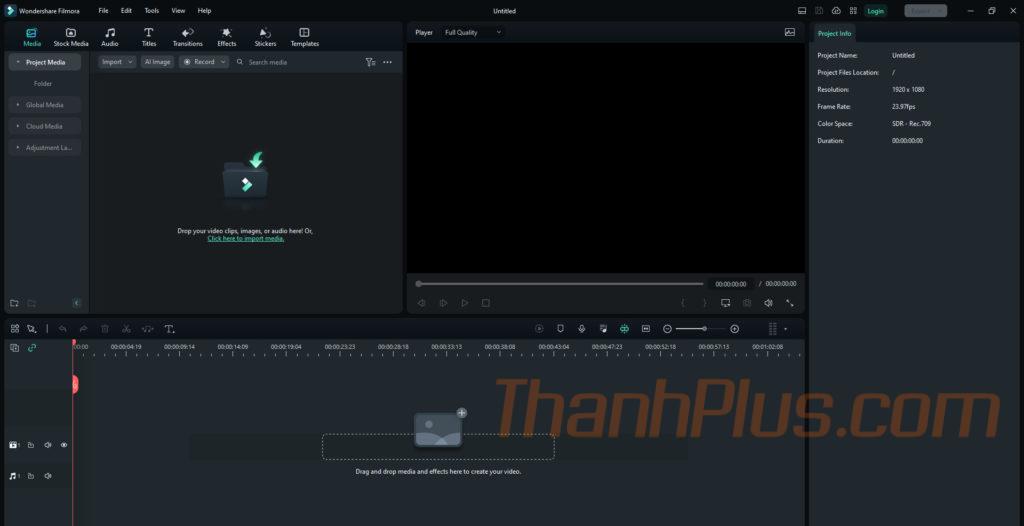
Task: Click the media filter icon
Action: (x=370, y=62)
